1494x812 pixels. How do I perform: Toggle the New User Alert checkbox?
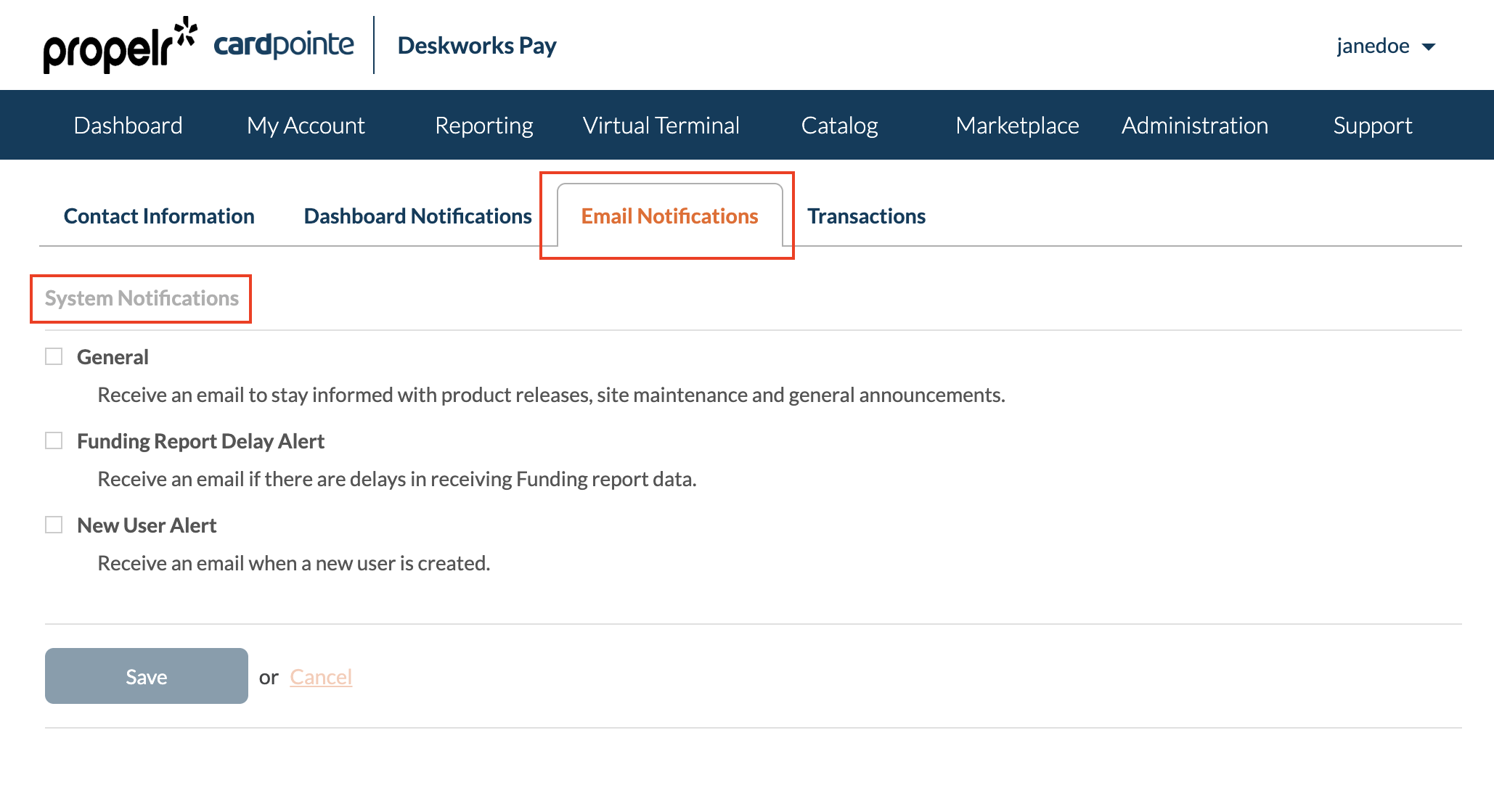point(54,525)
